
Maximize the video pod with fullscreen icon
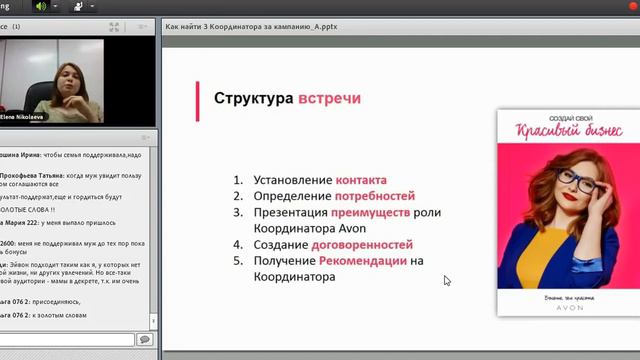pos(114,27)
